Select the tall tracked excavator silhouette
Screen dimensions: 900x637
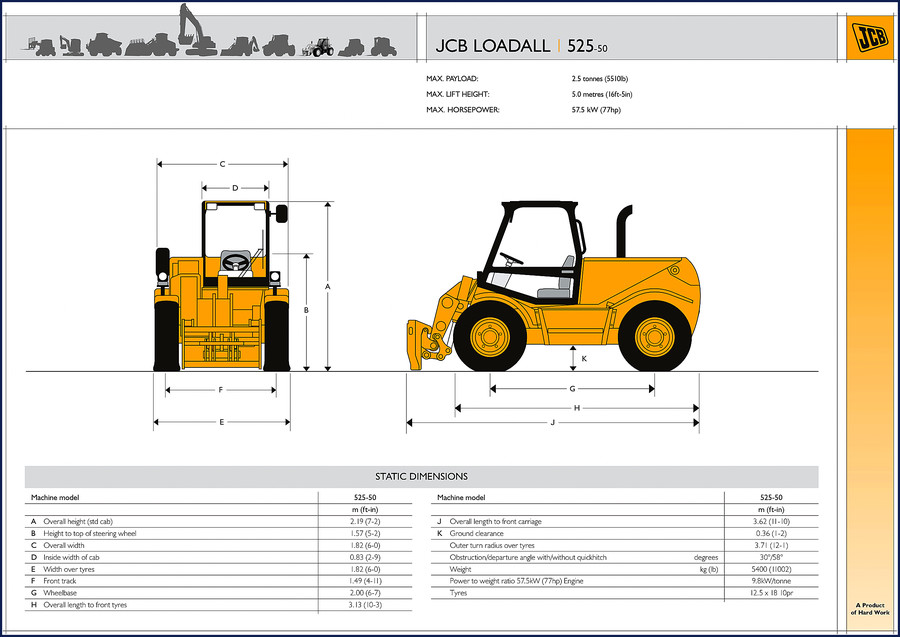pos(196,30)
